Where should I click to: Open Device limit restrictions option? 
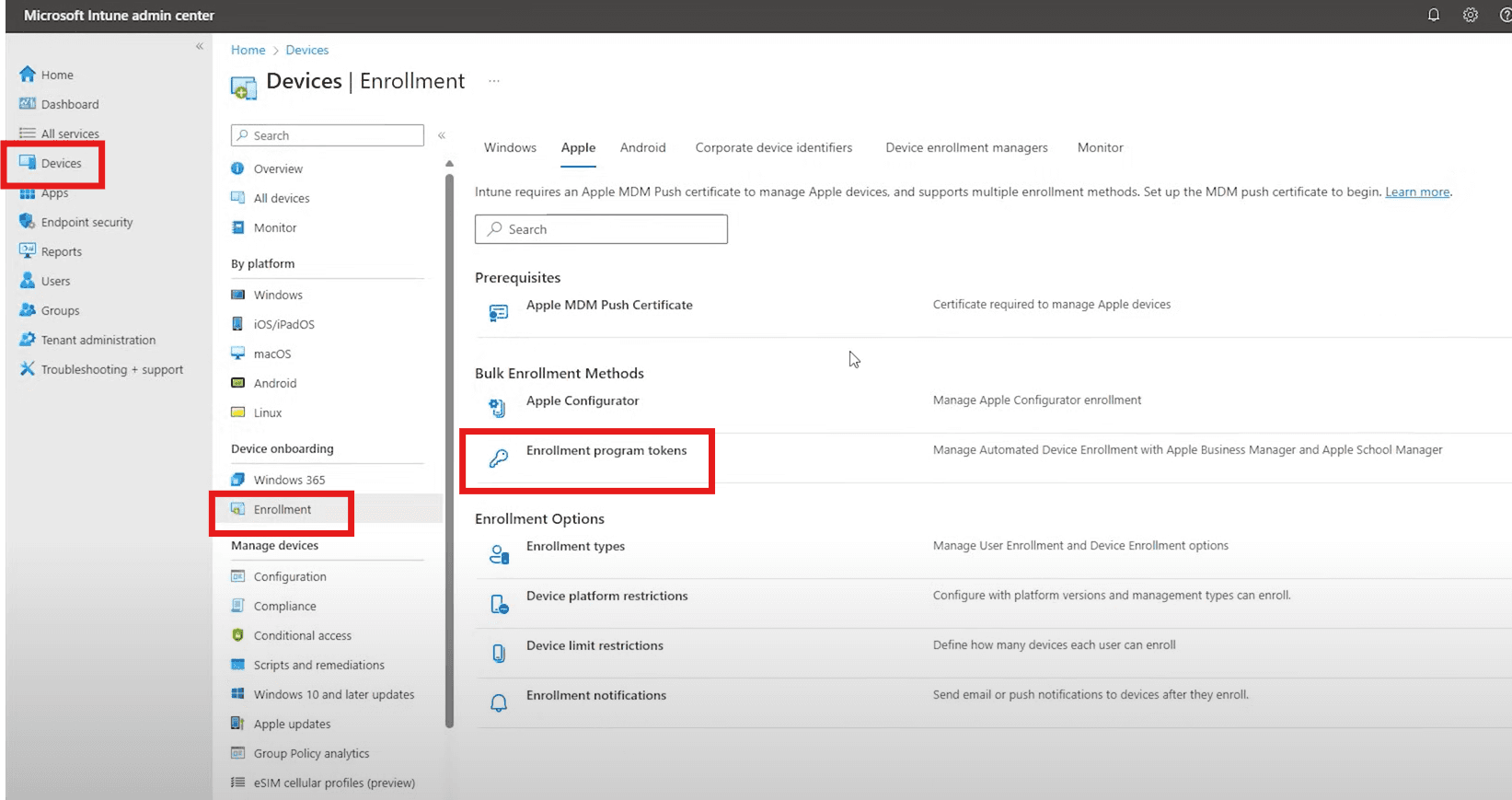[x=594, y=645]
